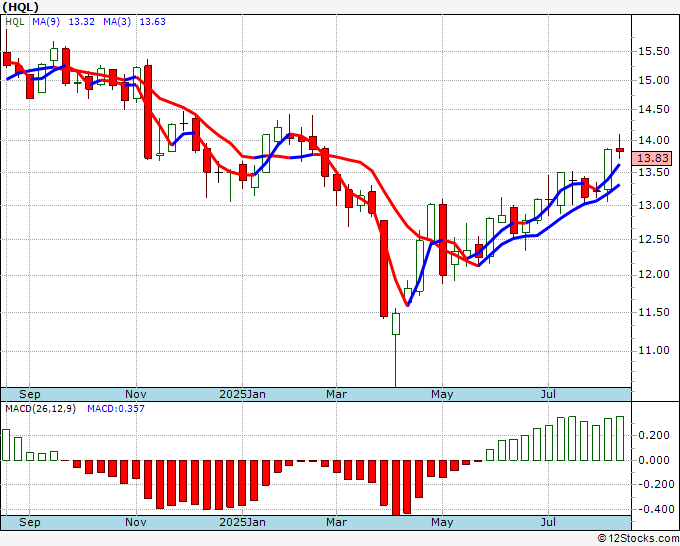Select the HQL legend label
Viewport: 680px width, 546px height.
[15, 22]
